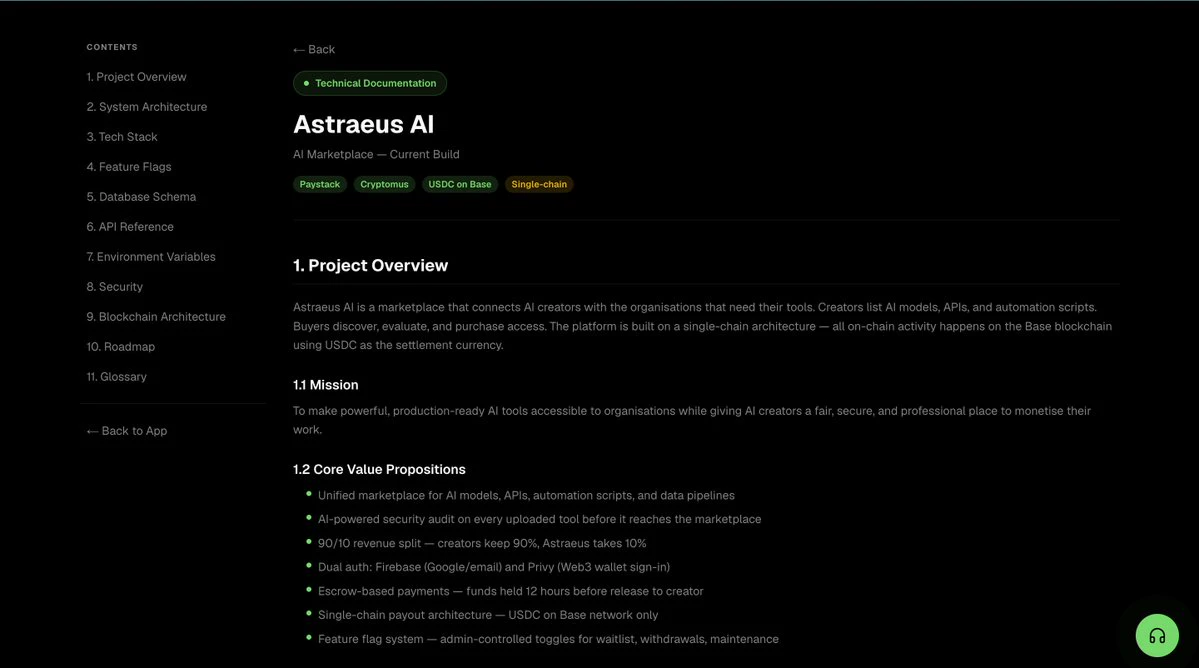Open 10. Roadmap in contents

(x=121, y=347)
